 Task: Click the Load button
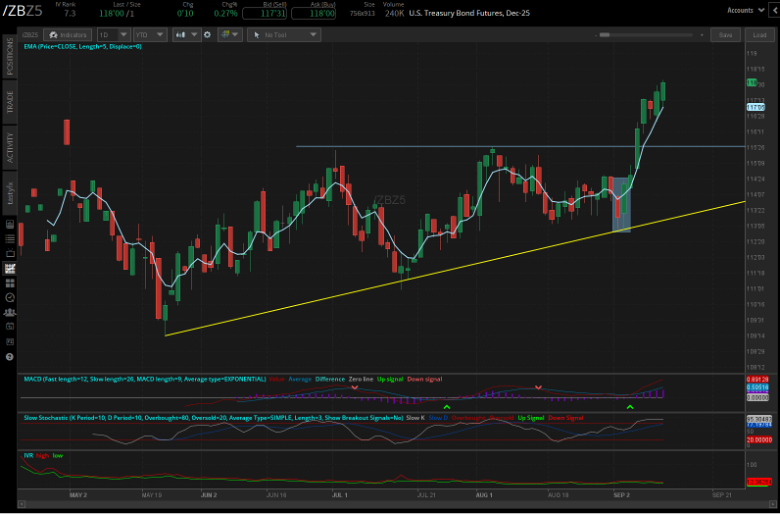click(760, 35)
